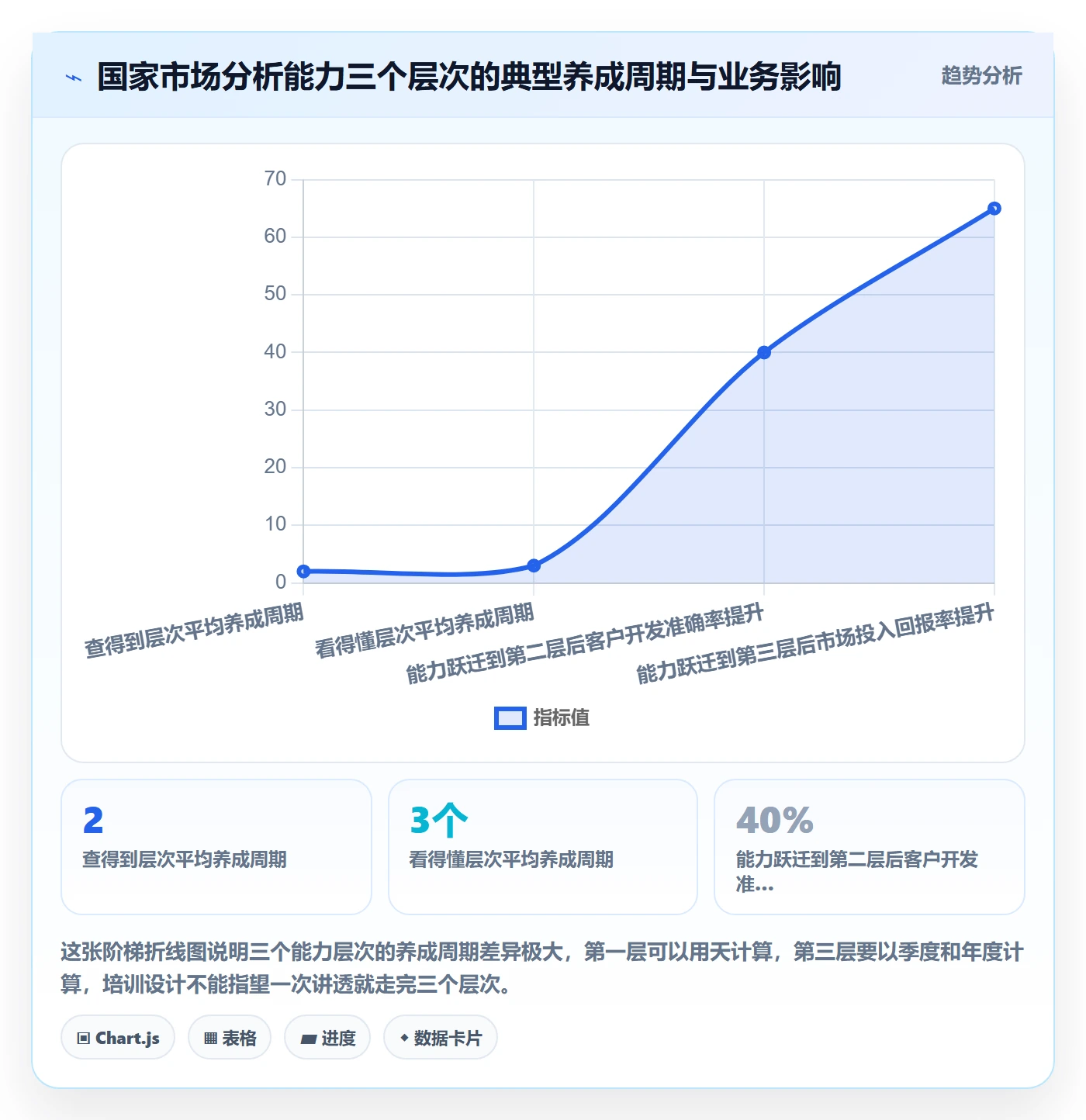The width and height of the screenshot is (1086, 1120).
Task: Click the blue value 2 in the first card
Action: pos(93,821)
